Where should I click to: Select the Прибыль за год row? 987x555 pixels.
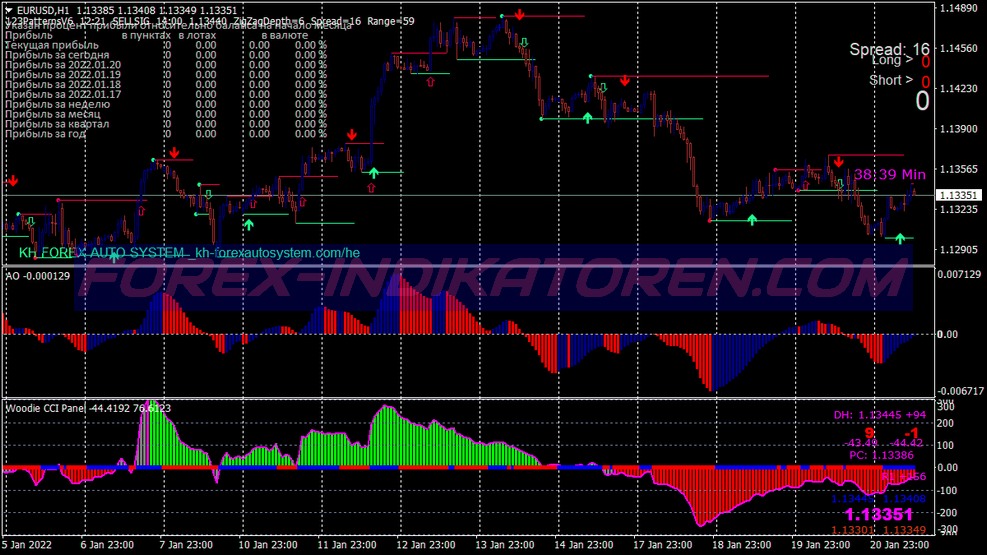pyautogui.click(x=166, y=134)
